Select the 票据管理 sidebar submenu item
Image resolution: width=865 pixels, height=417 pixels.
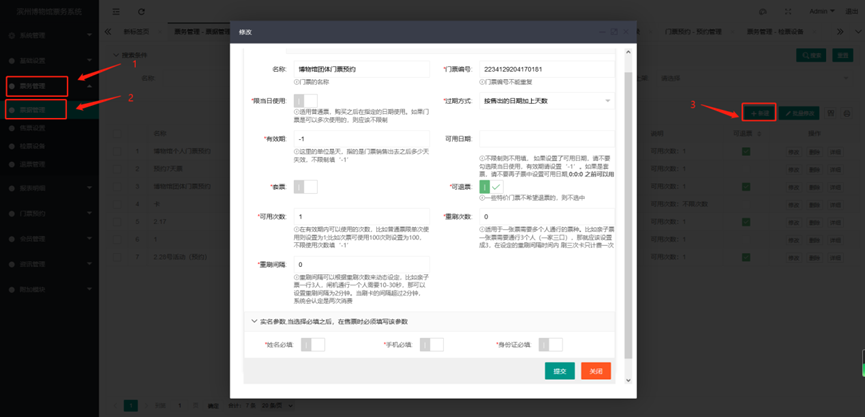pyautogui.click(x=36, y=109)
